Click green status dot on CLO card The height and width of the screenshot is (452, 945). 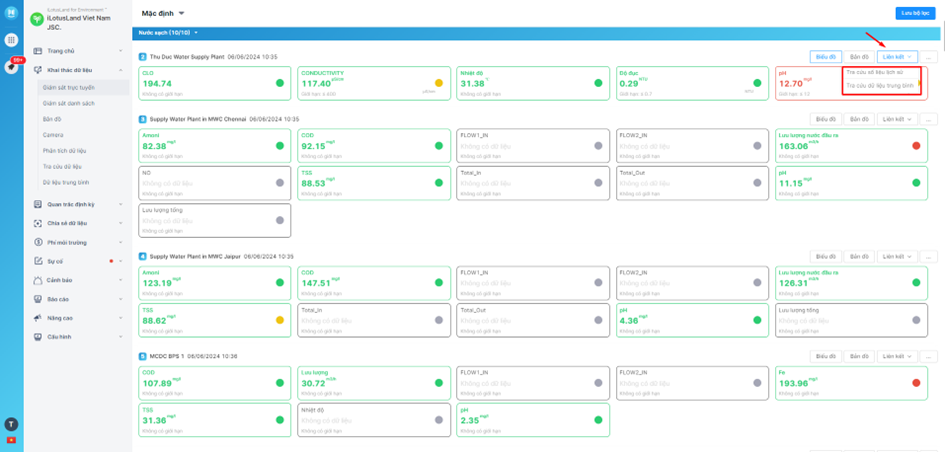[x=280, y=83]
